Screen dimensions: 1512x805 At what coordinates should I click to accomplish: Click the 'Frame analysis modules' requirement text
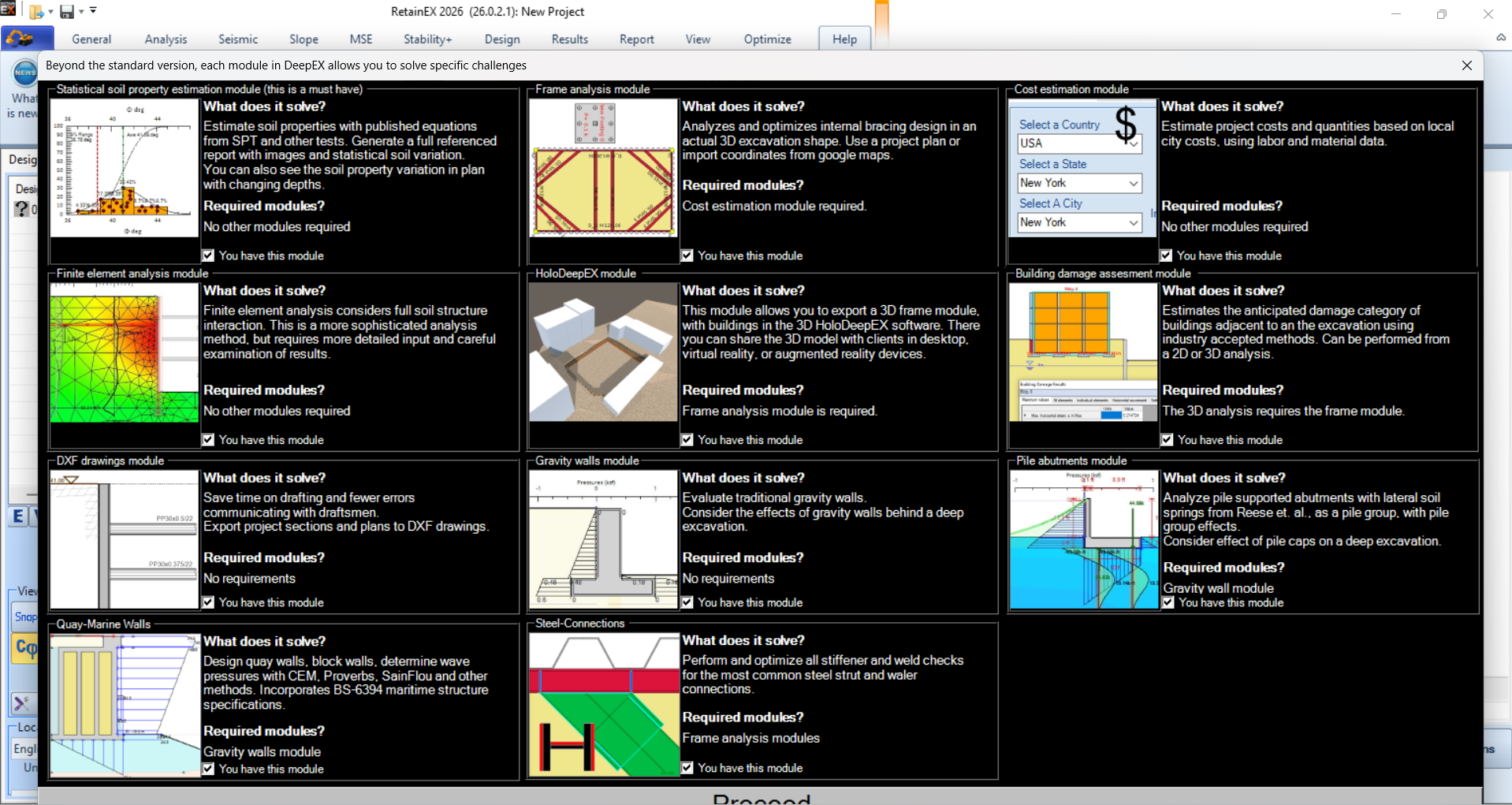point(751,738)
